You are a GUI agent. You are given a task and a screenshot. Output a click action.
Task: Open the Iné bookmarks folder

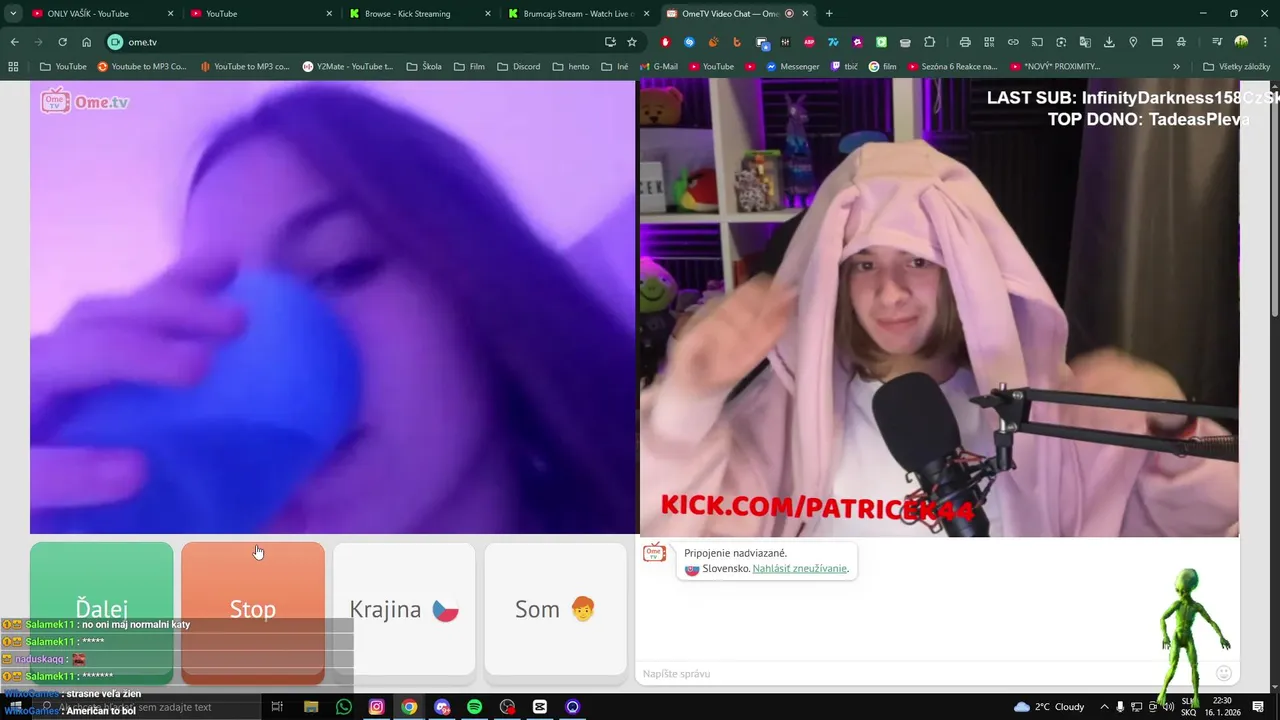point(615,67)
